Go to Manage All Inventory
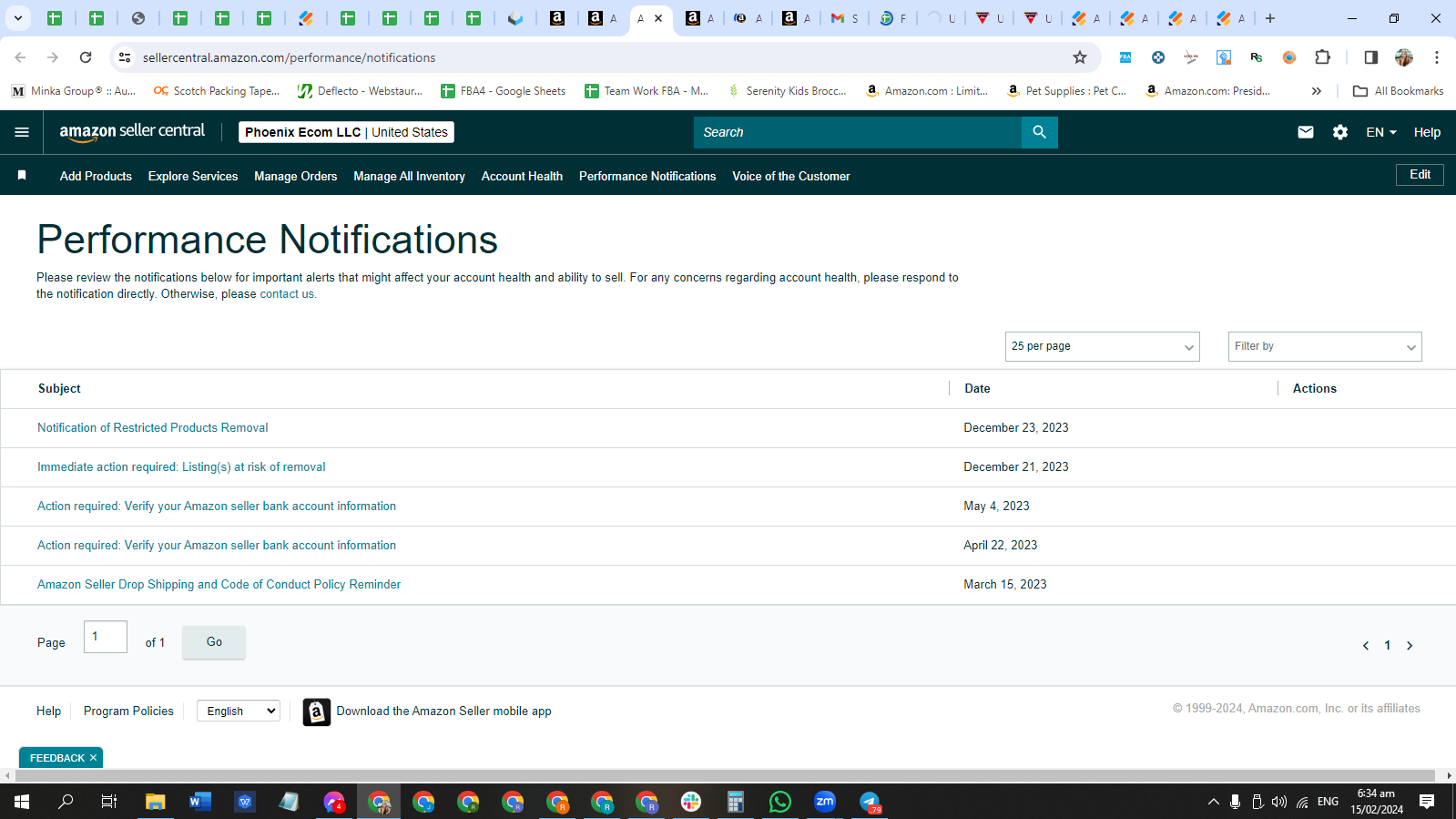Viewport: 1456px width, 819px height. (409, 176)
